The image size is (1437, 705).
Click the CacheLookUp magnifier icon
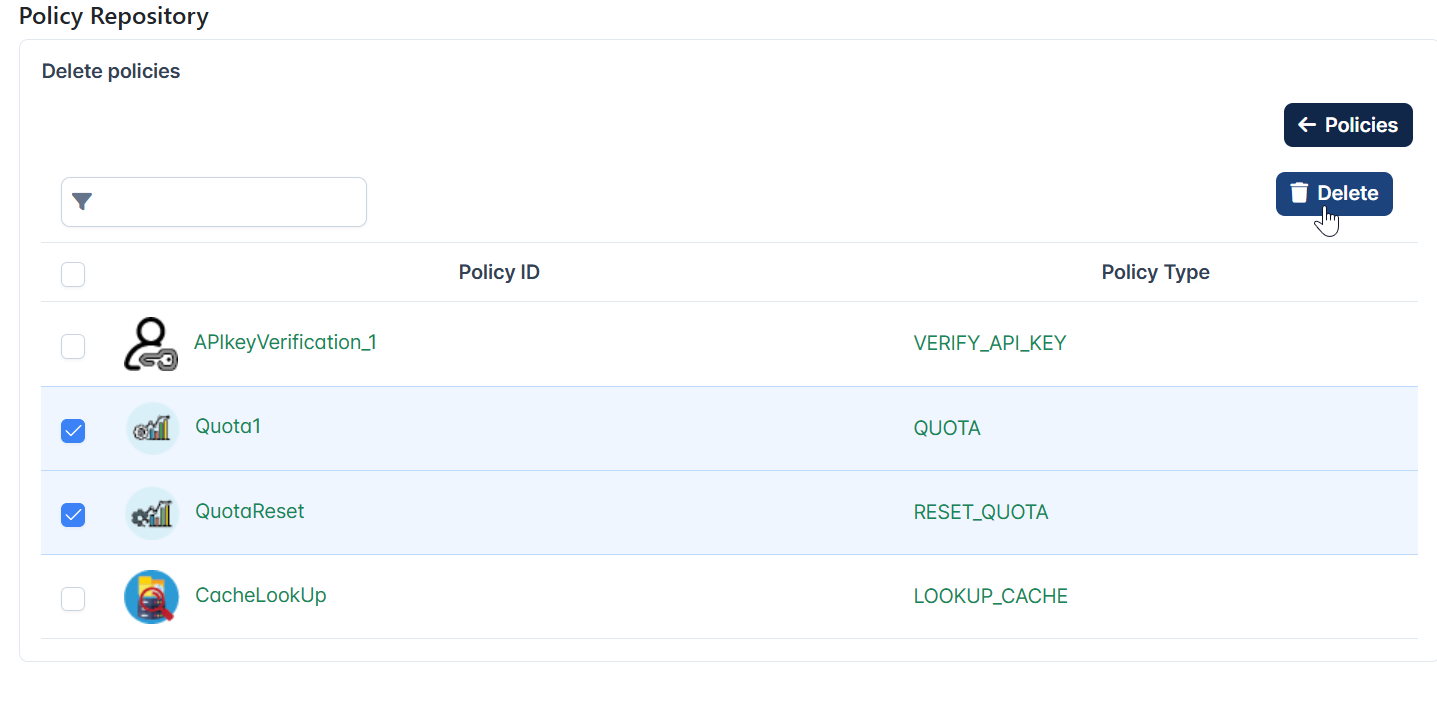[x=151, y=597]
